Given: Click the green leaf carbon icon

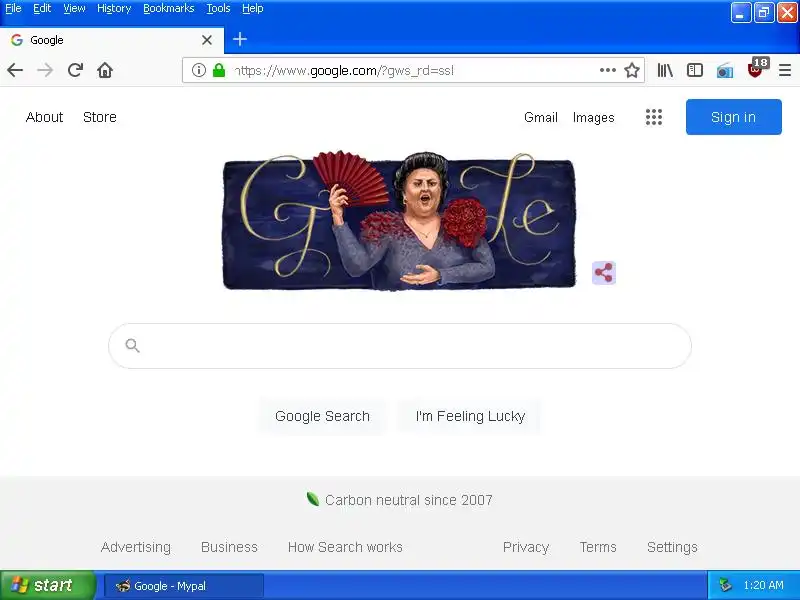Looking at the screenshot, I should tap(312, 499).
